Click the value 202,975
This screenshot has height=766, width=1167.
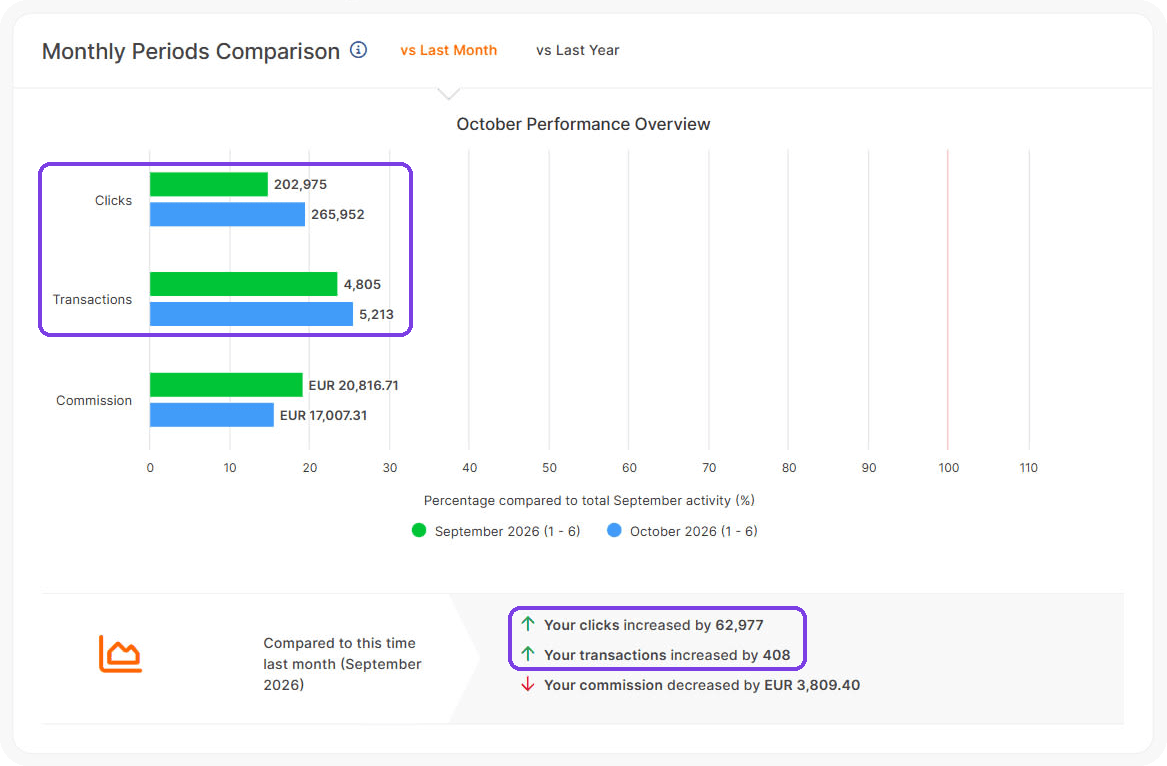click(300, 184)
